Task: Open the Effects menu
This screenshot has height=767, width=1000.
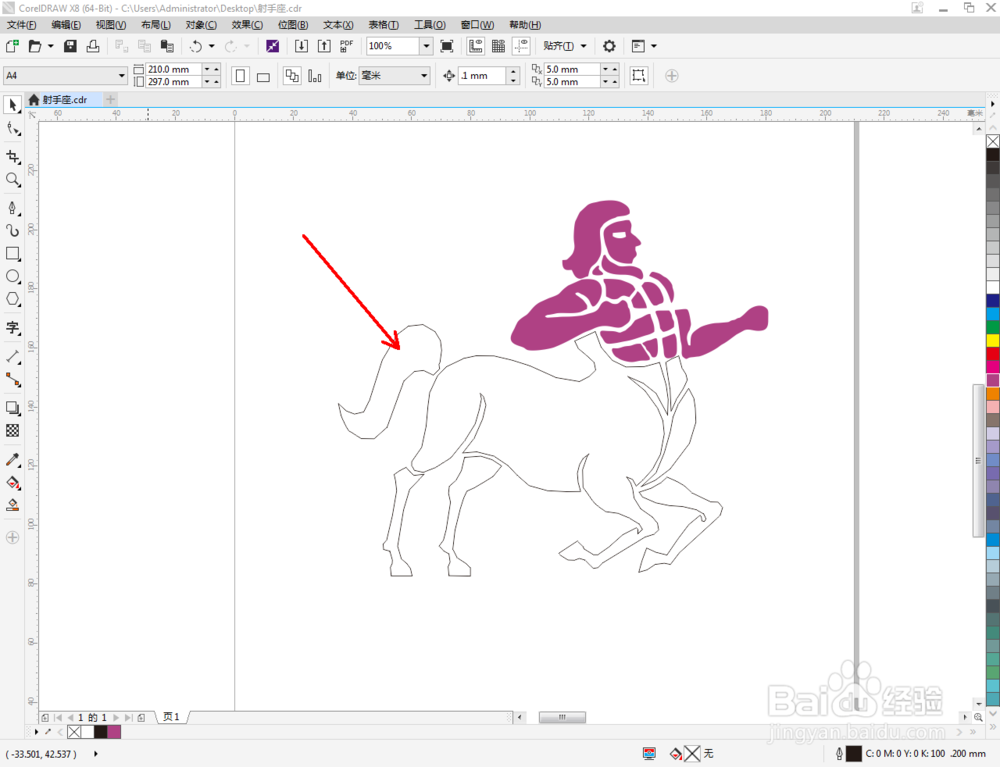Action: [247, 25]
